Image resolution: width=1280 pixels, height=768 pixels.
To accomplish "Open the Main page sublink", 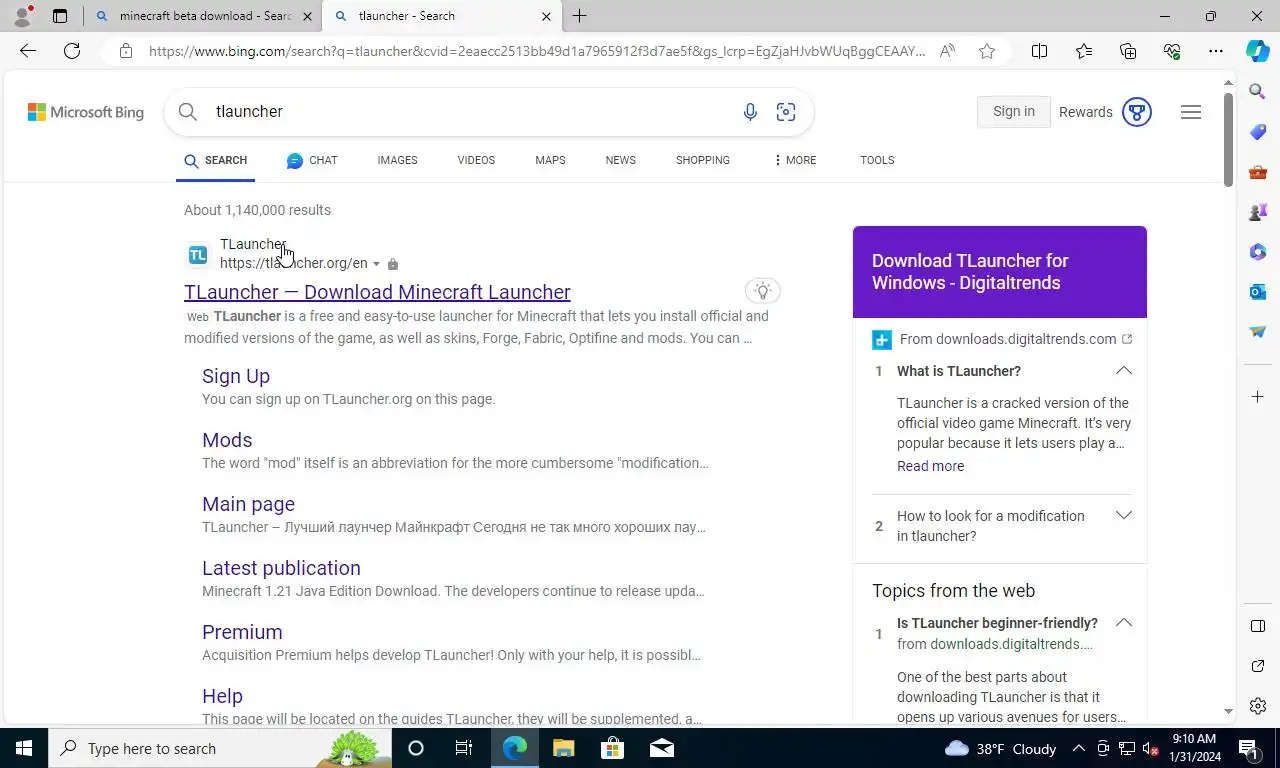I will coord(248,504).
